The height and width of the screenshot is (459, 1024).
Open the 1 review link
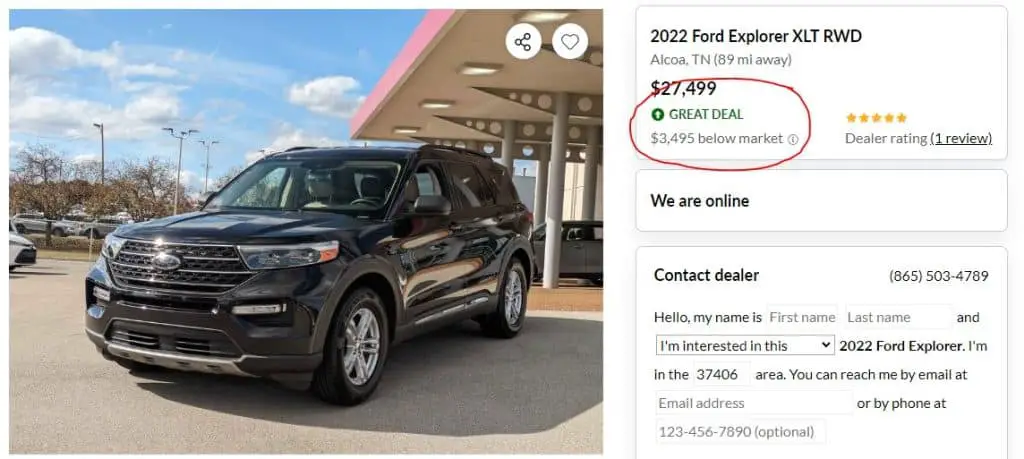[x=961, y=139]
